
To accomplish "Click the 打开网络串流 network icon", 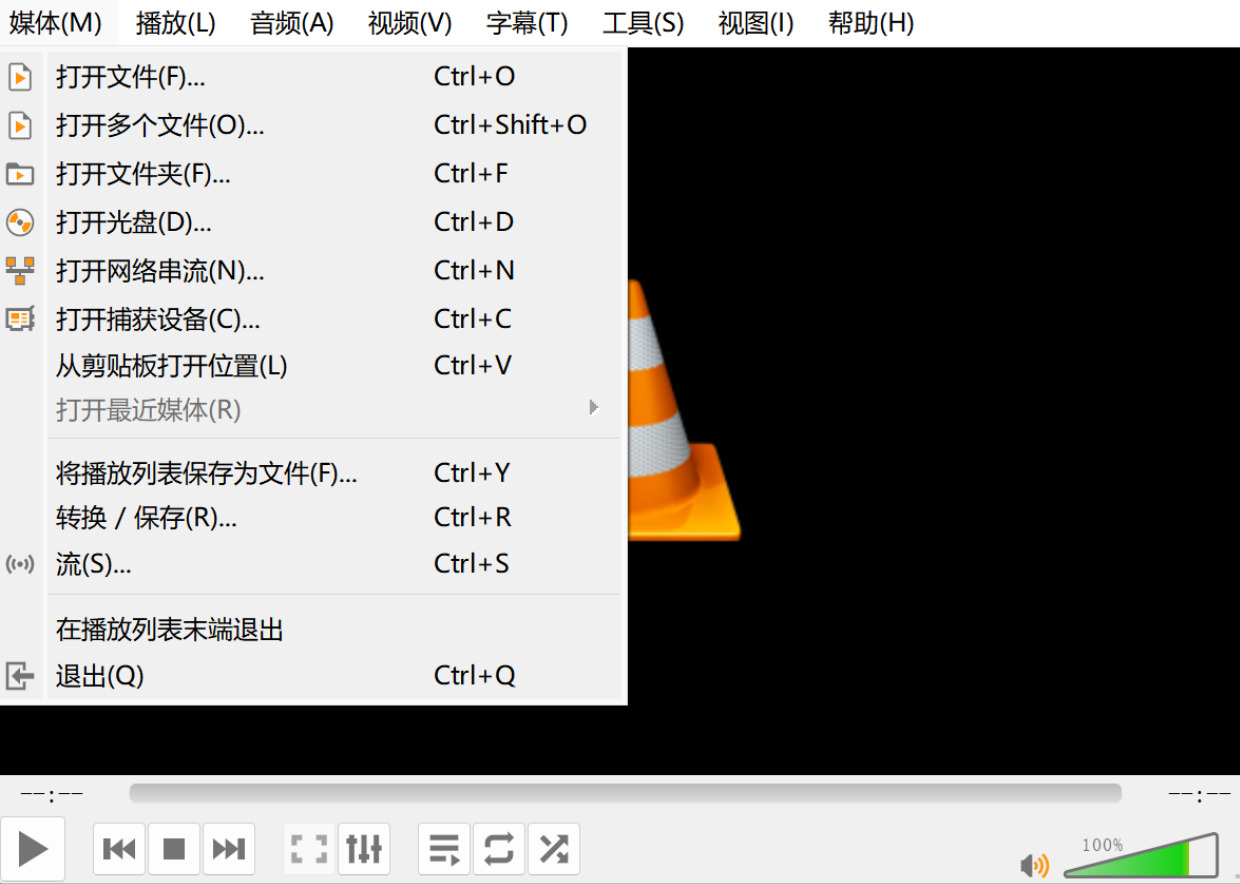I will [x=20, y=270].
